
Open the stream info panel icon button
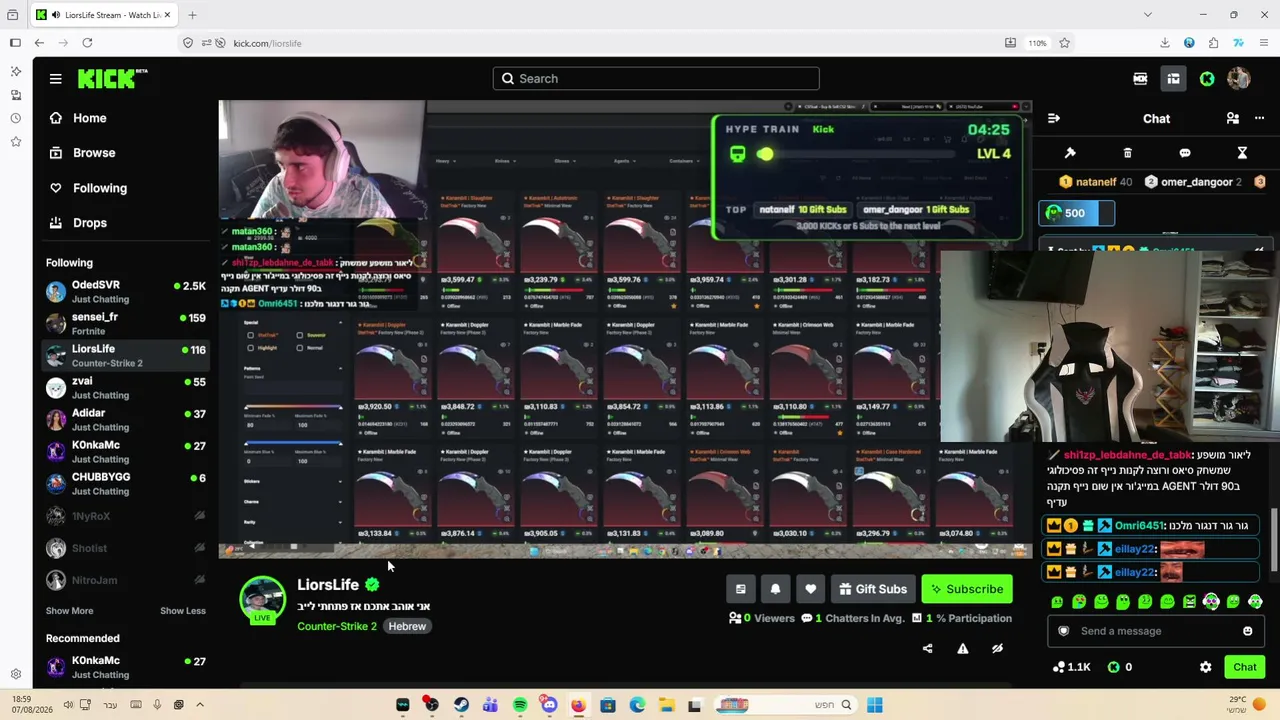click(740, 589)
